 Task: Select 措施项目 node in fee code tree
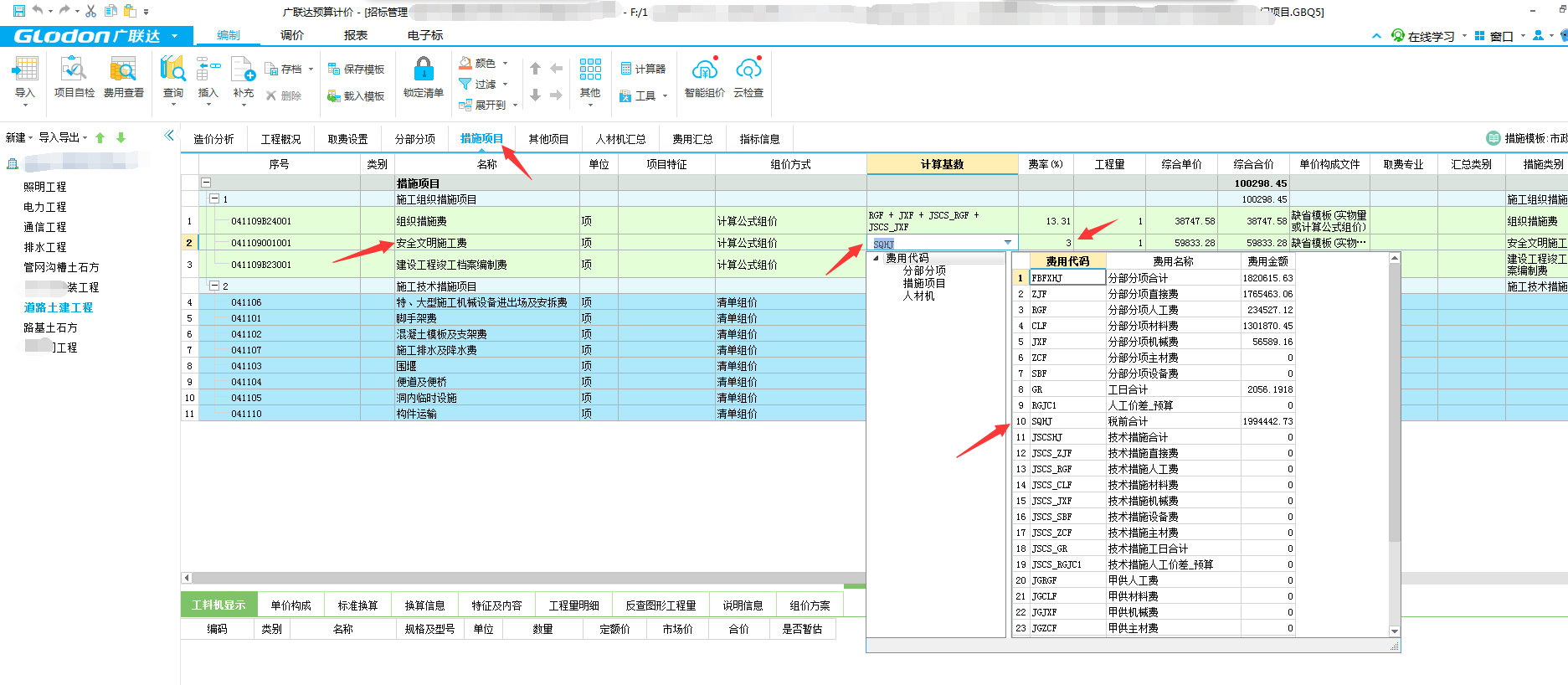point(924,283)
